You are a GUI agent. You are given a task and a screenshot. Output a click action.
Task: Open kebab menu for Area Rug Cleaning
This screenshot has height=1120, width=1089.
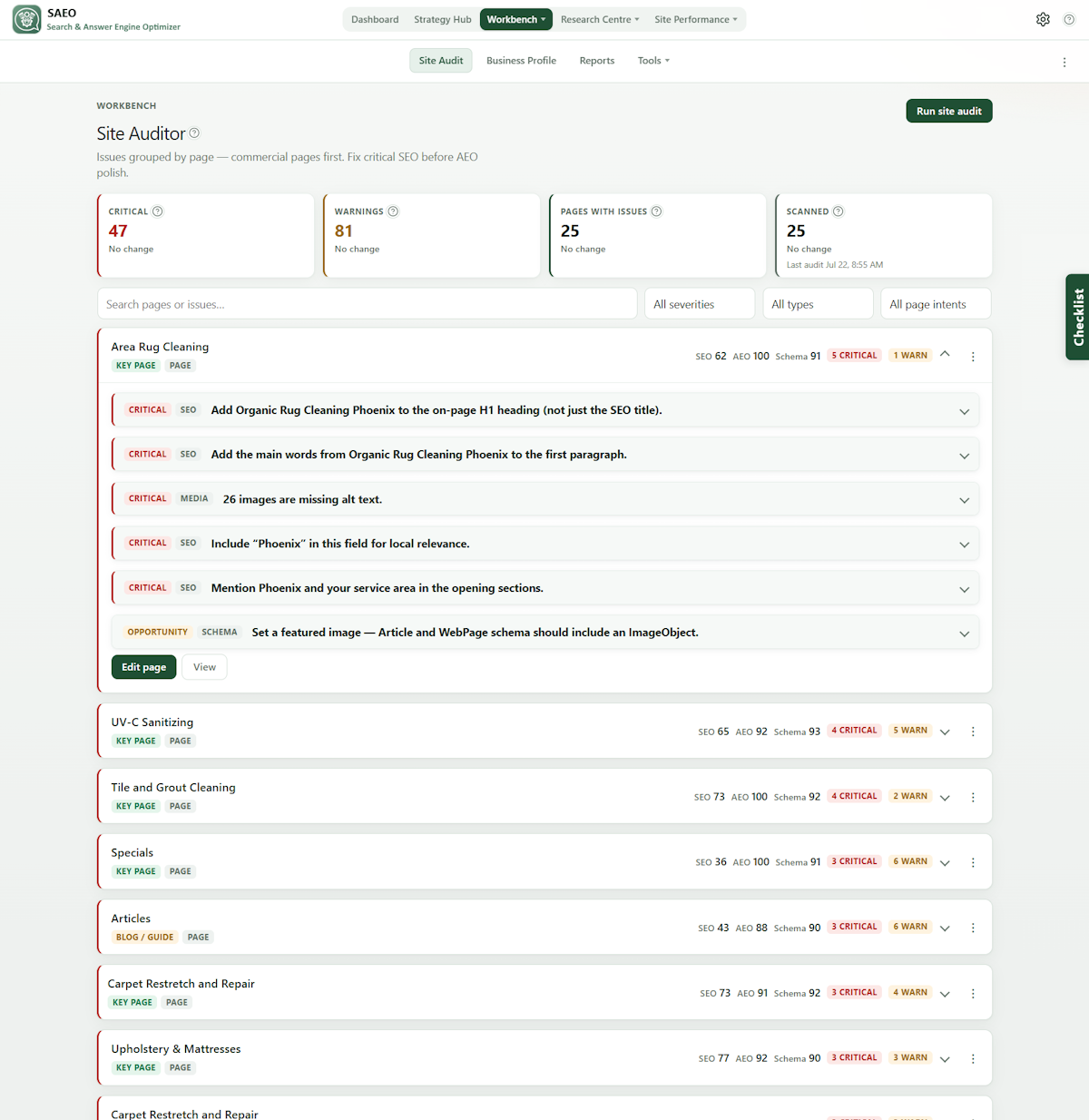pyautogui.click(x=973, y=357)
